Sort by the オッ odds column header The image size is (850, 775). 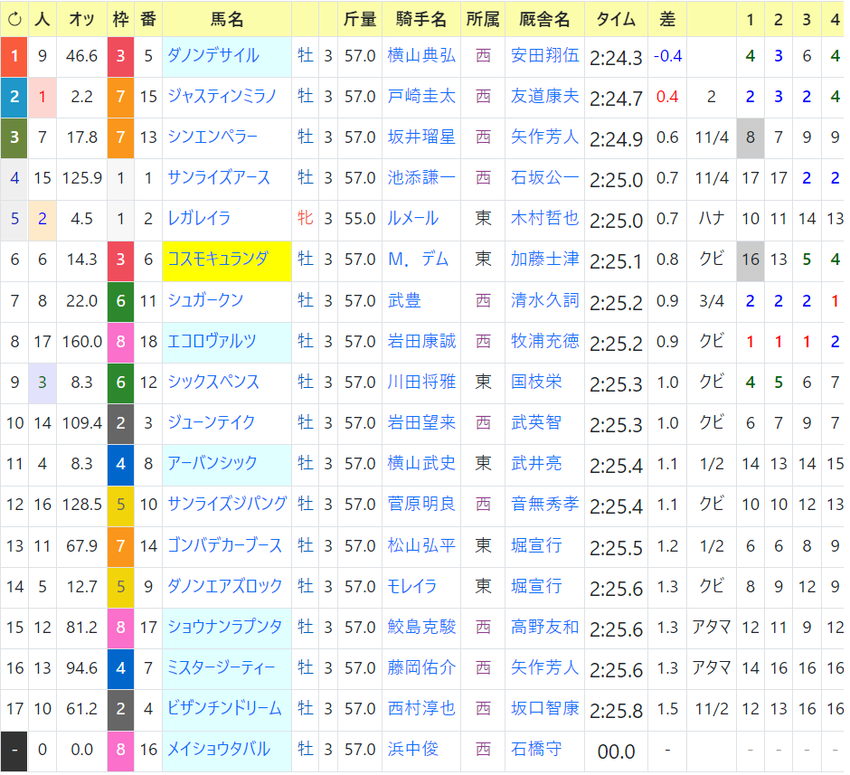tap(82, 20)
